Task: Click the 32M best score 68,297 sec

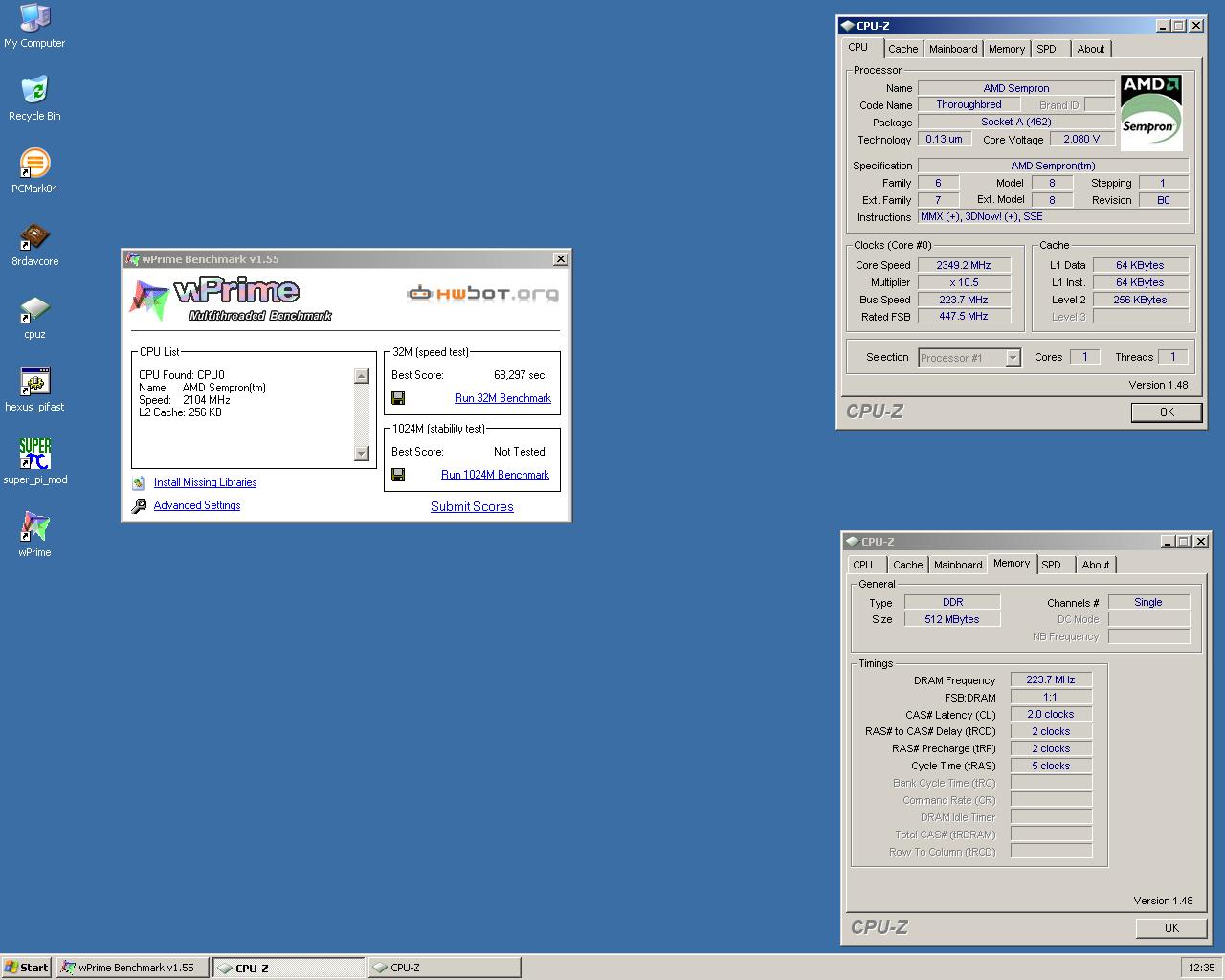Action: click(x=520, y=375)
